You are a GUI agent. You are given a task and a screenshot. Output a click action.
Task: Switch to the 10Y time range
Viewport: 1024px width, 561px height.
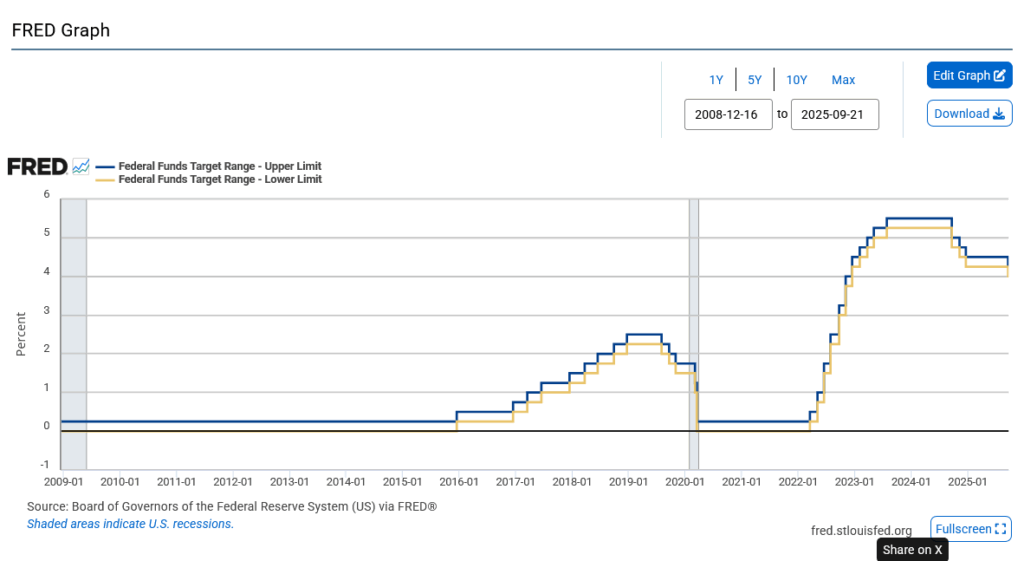tap(796, 80)
